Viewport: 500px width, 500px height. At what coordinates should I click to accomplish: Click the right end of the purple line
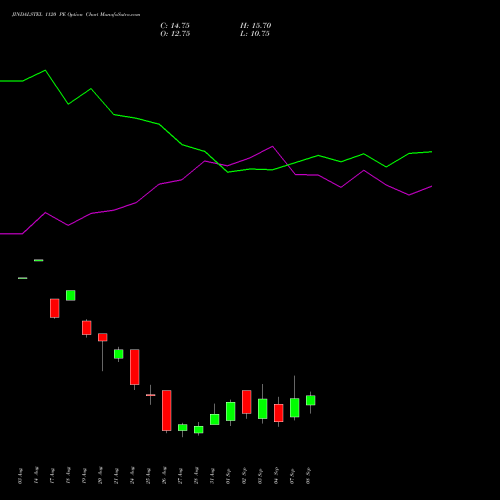tap(431, 187)
